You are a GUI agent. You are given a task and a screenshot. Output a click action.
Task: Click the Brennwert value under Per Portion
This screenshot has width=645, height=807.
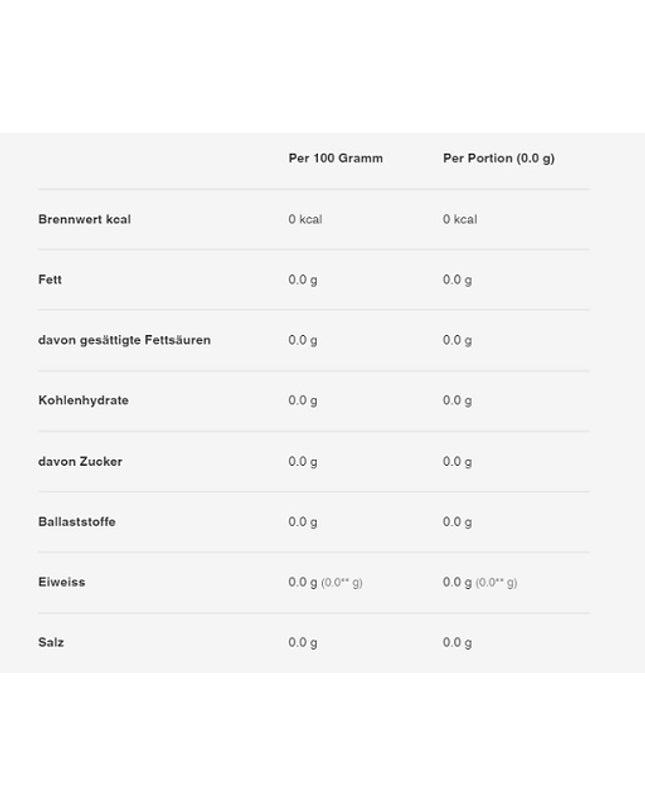pos(460,219)
